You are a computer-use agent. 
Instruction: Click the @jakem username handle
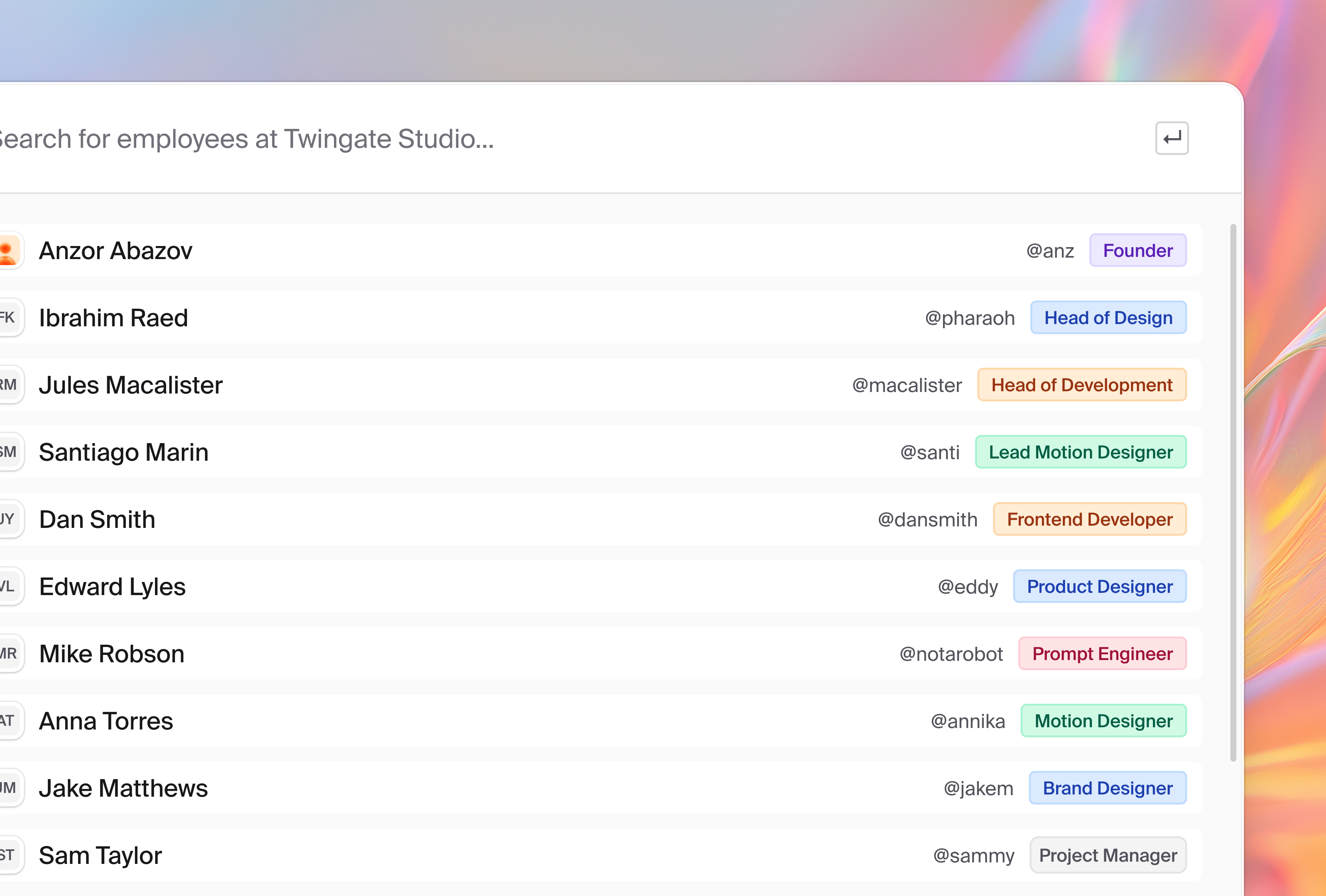click(x=978, y=788)
